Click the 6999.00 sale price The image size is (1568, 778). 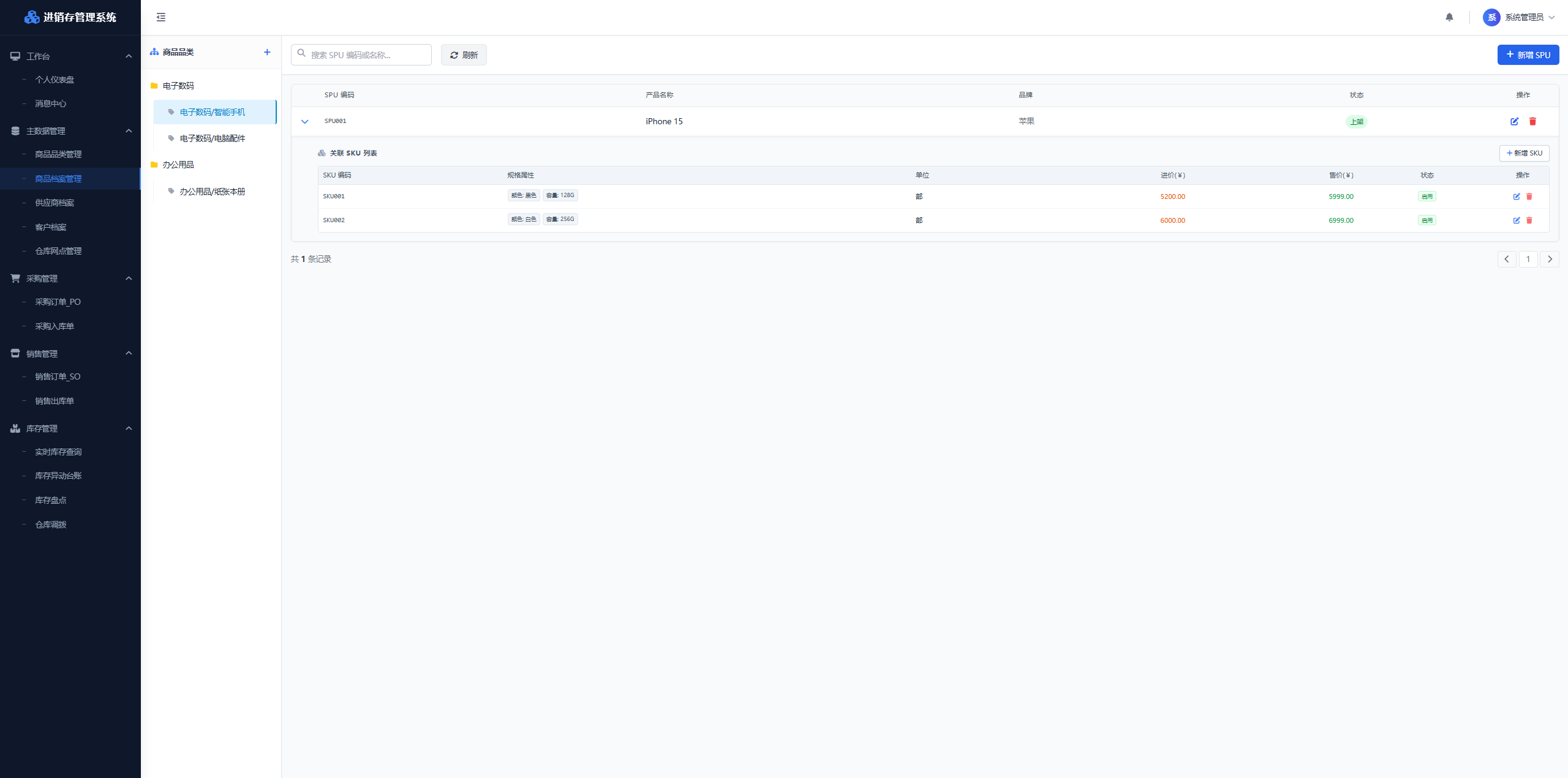pos(1341,220)
